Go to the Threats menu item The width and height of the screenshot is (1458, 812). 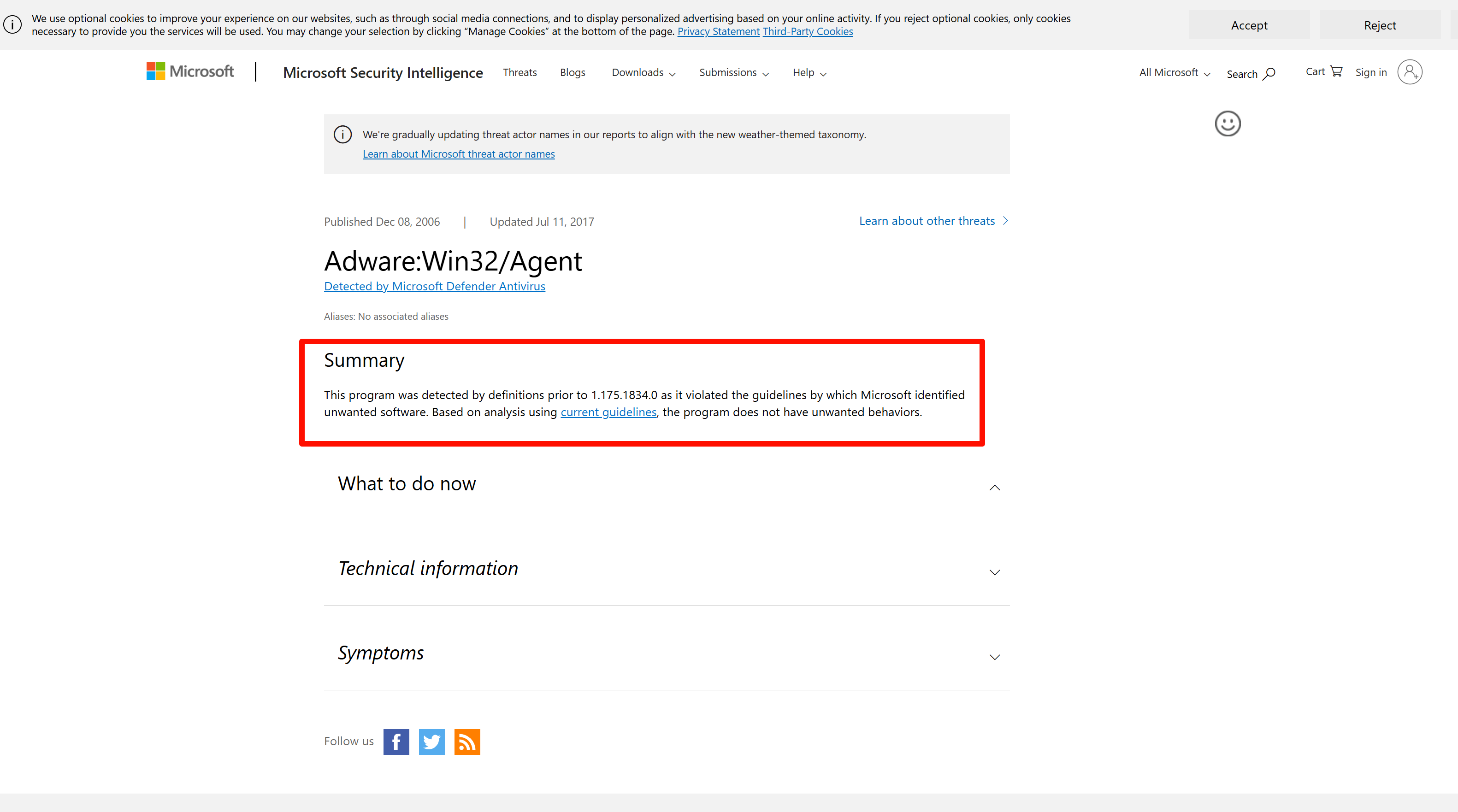click(519, 72)
